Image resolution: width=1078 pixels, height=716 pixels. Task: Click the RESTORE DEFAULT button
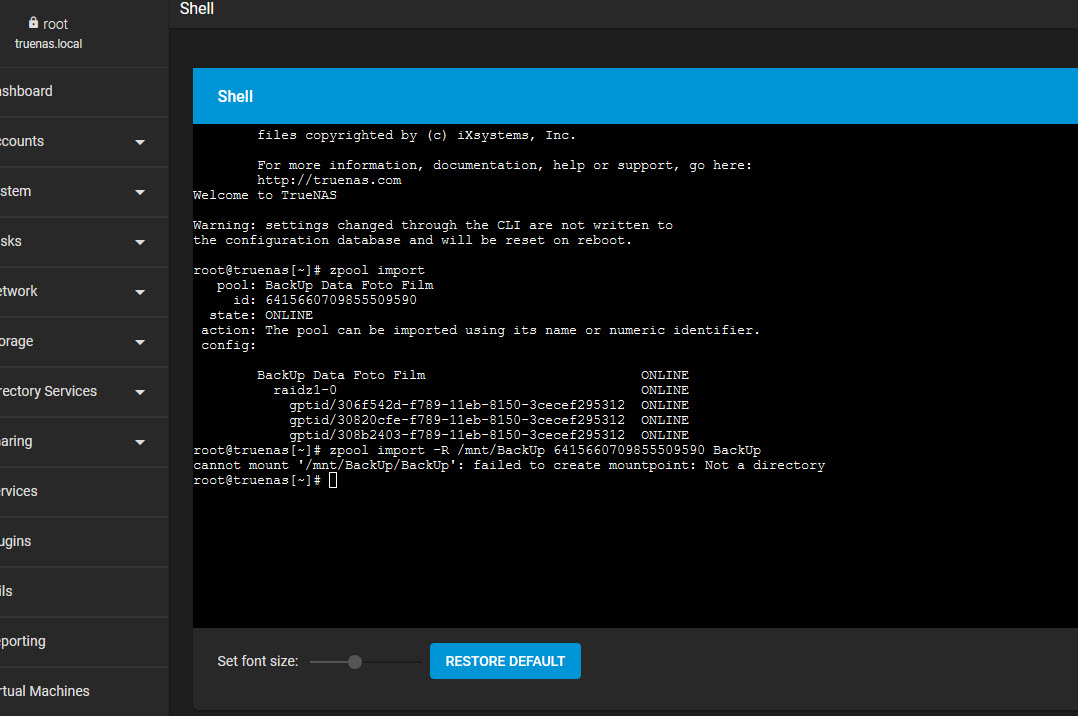coord(505,661)
